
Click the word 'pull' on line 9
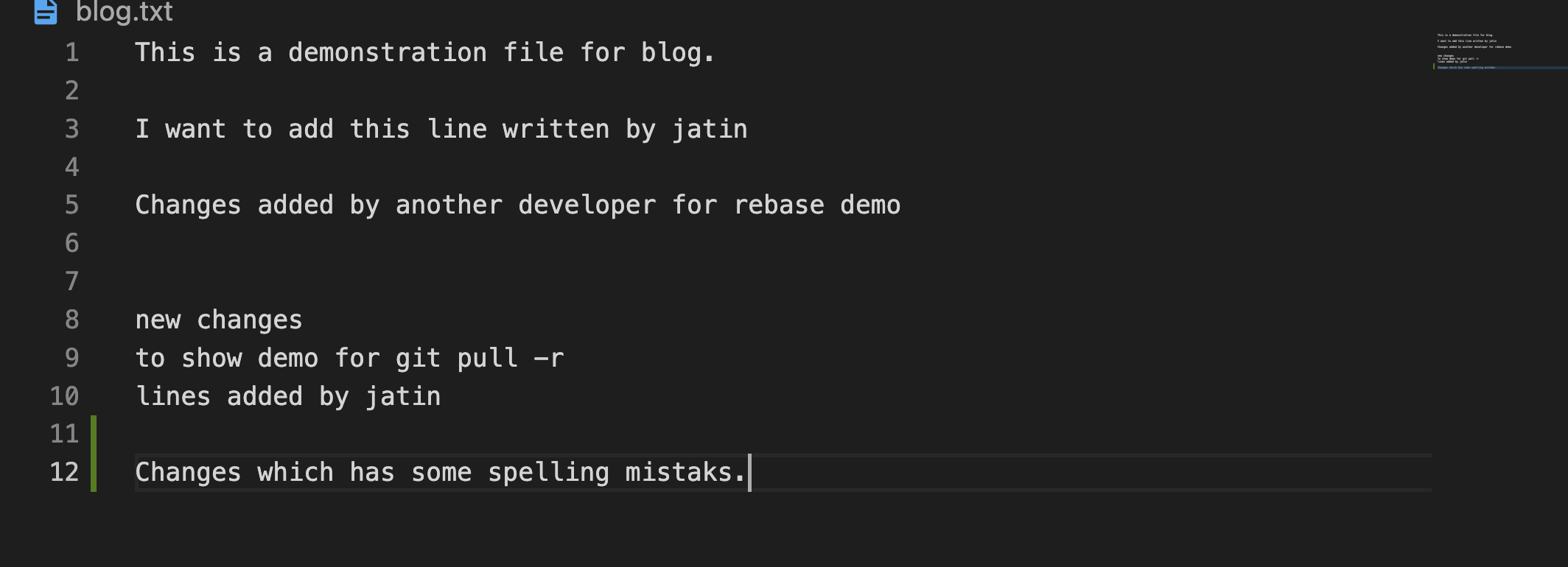[x=487, y=358]
